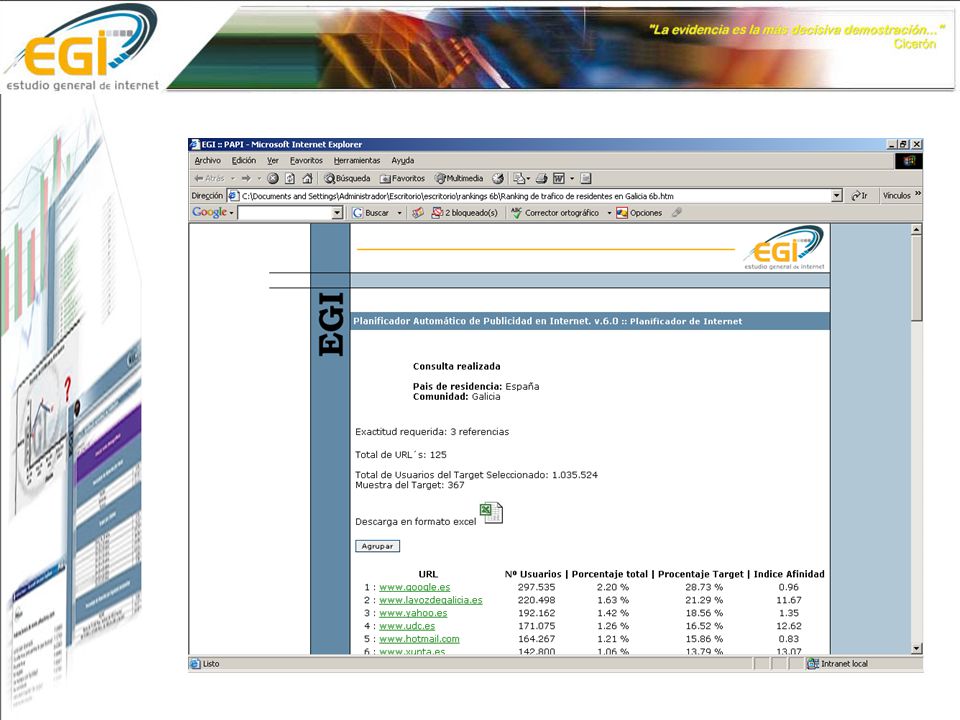Click the History clock icon
960x720 pixels.
(x=498, y=178)
